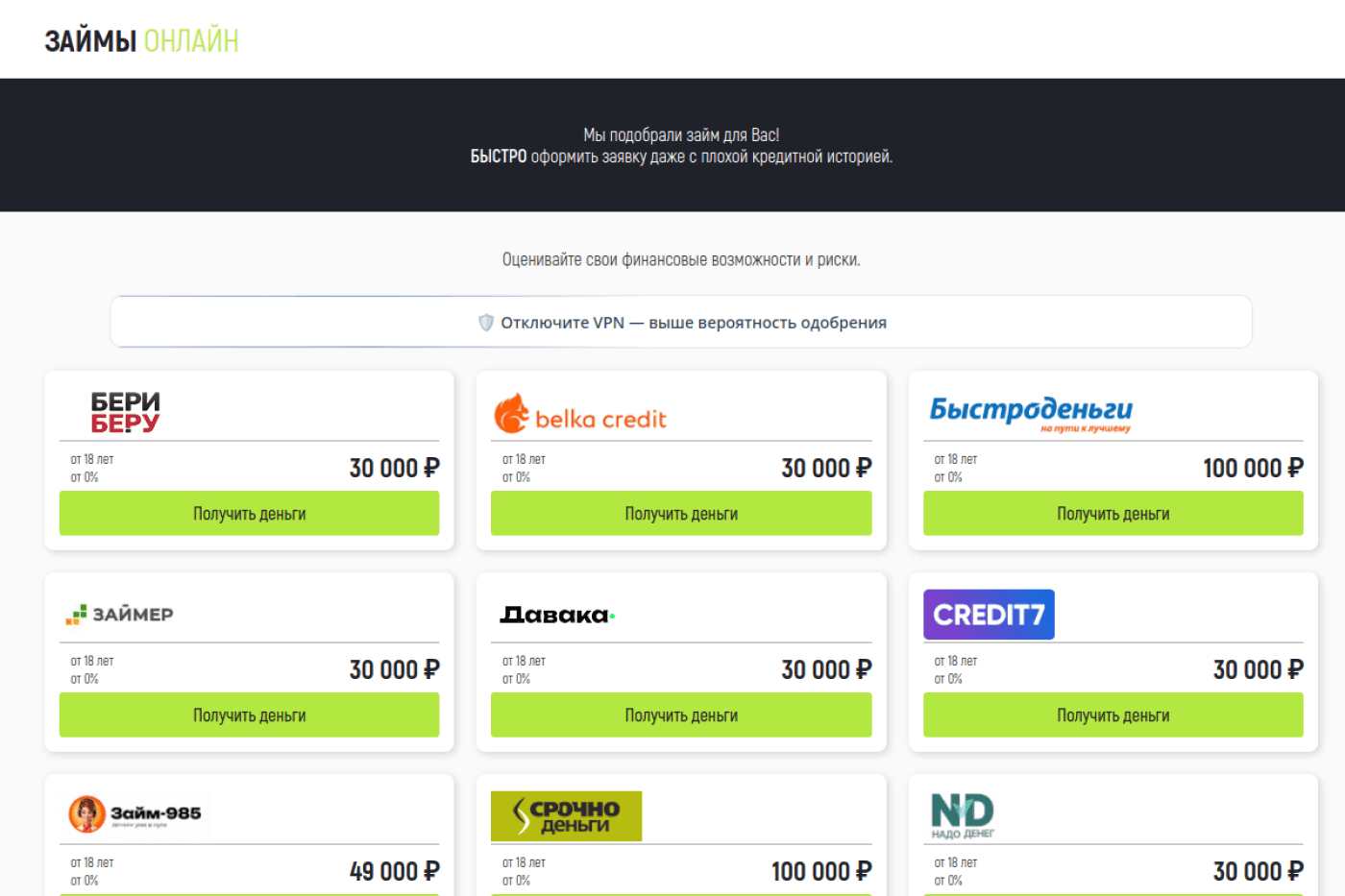Click the 49 000 ₽ amount on Займ-985
Screen dimensions: 1345x896
click(x=394, y=871)
